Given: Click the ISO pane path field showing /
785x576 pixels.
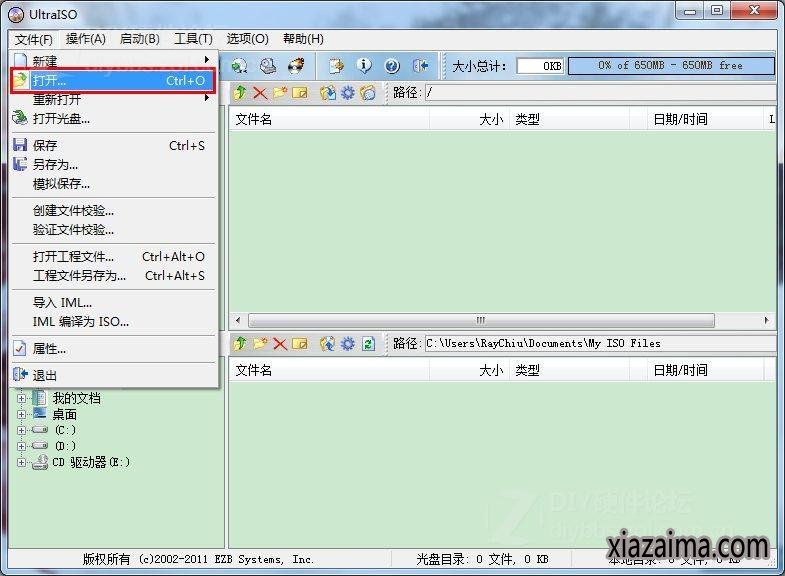Looking at the screenshot, I should point(600,93).
